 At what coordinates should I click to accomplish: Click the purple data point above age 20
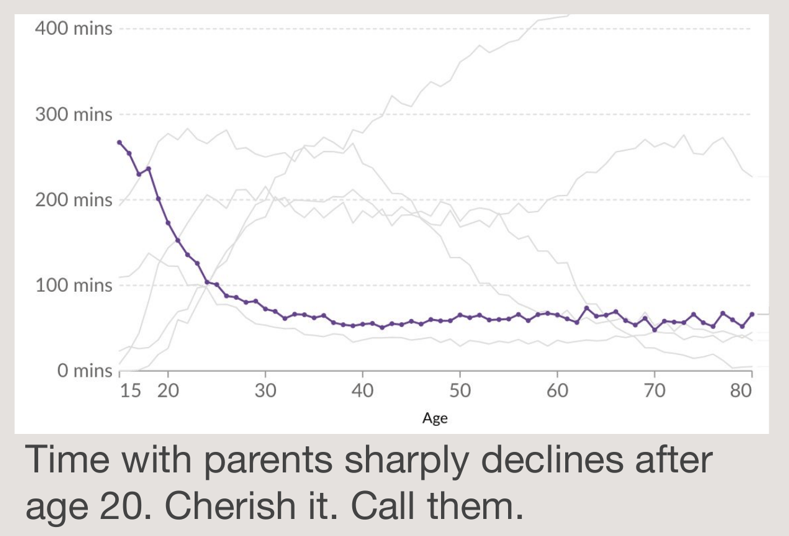[168, 222]
